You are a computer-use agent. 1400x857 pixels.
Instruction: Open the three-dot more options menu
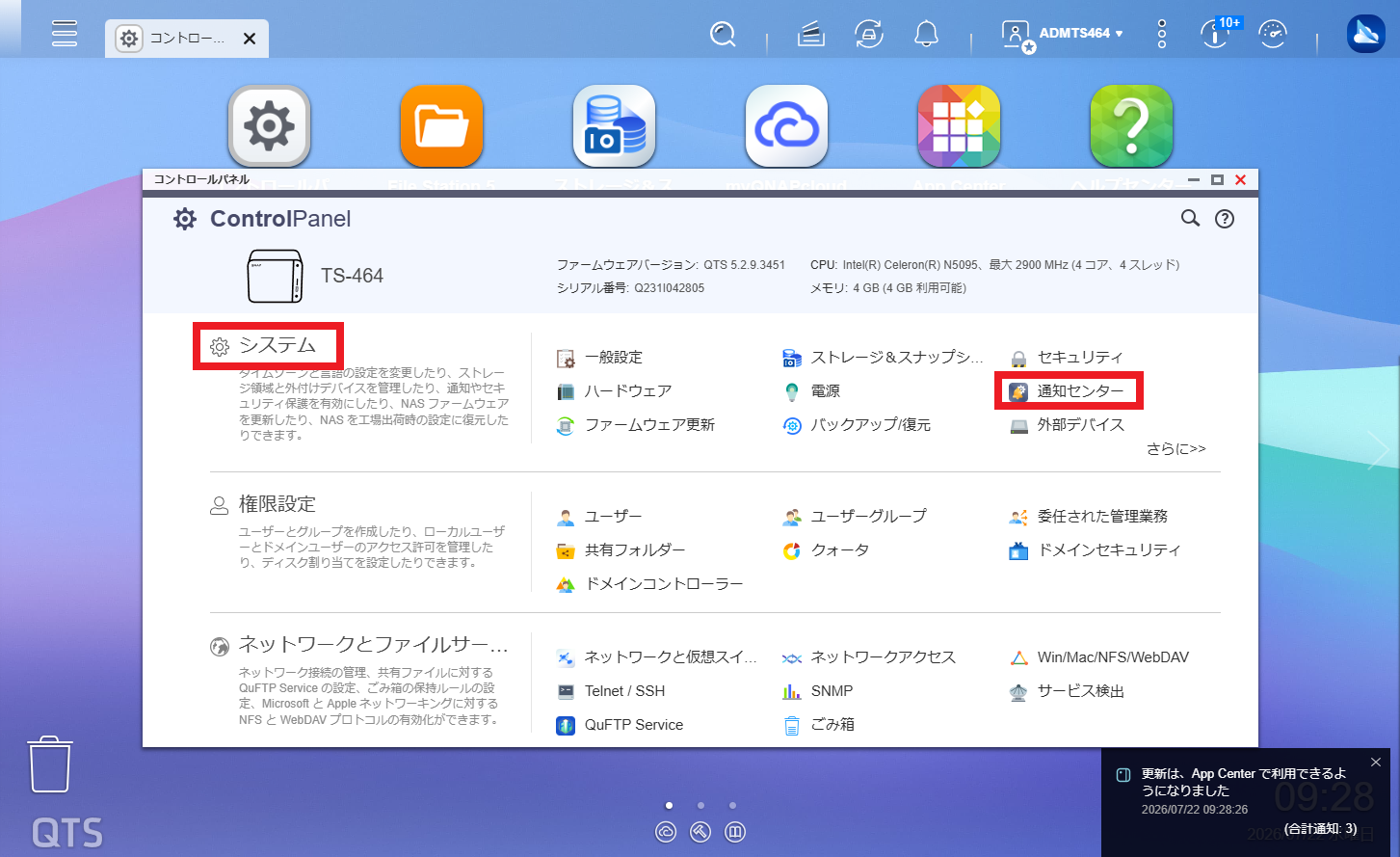[1162, 34]
